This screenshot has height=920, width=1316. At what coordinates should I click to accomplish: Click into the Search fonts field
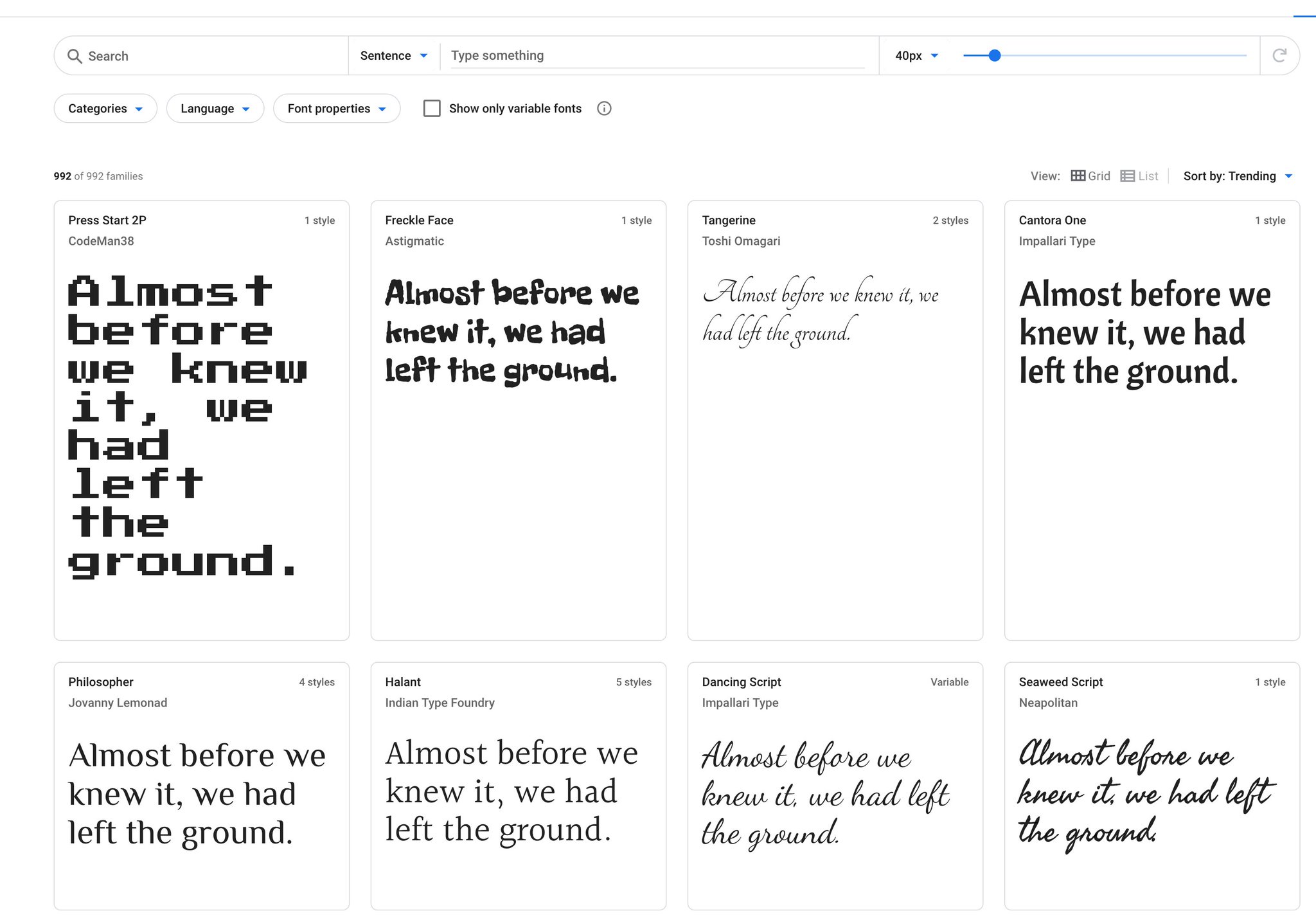point(212,56)
